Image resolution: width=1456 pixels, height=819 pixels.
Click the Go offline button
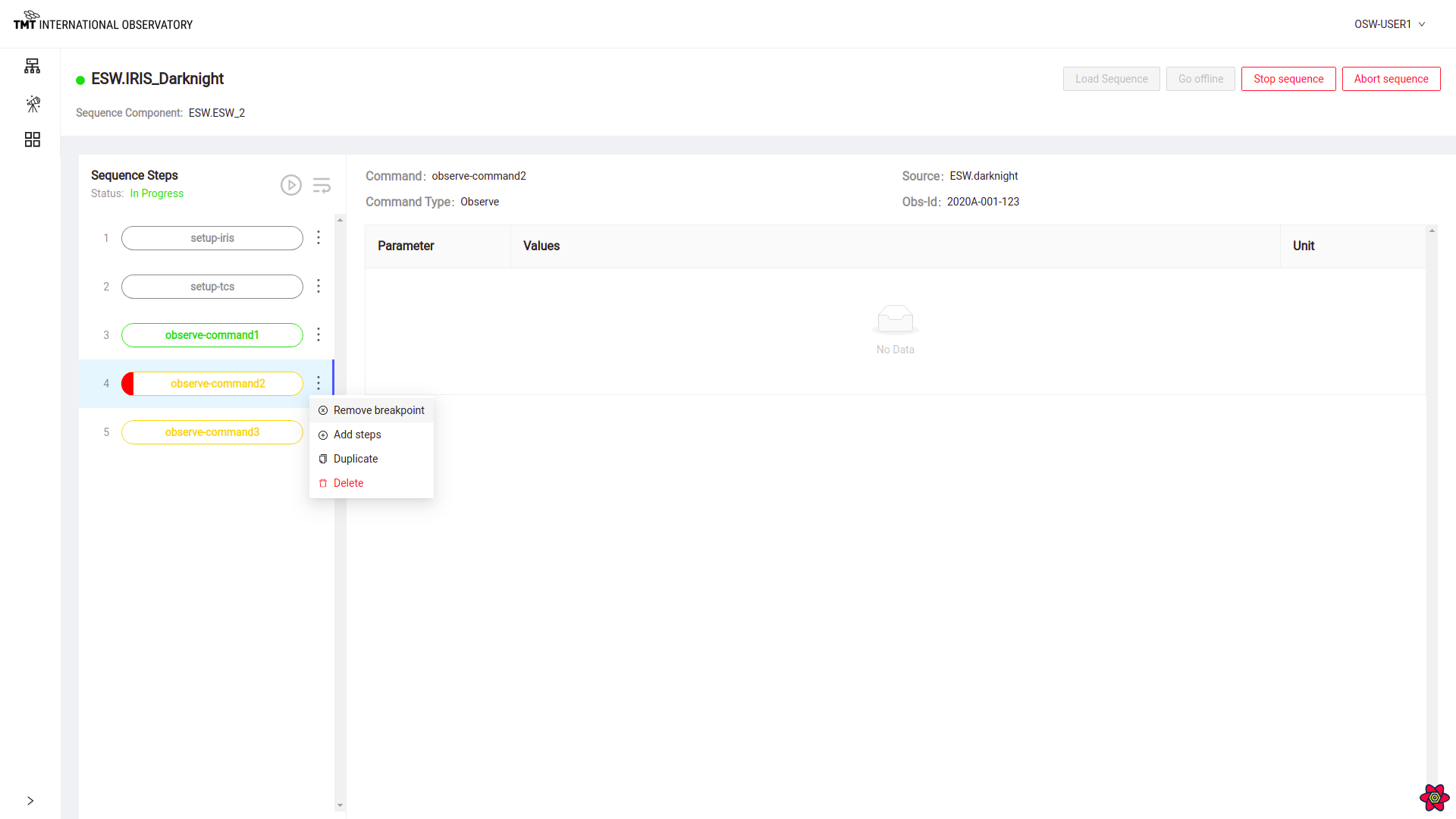1200,79
